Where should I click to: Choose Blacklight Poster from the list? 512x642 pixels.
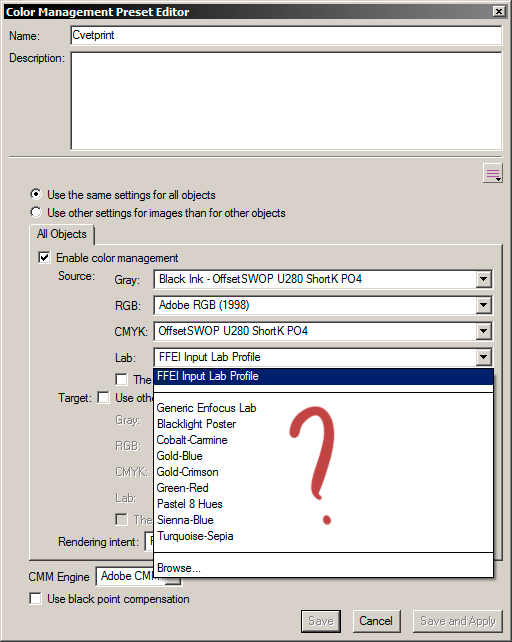pos(323,424)
